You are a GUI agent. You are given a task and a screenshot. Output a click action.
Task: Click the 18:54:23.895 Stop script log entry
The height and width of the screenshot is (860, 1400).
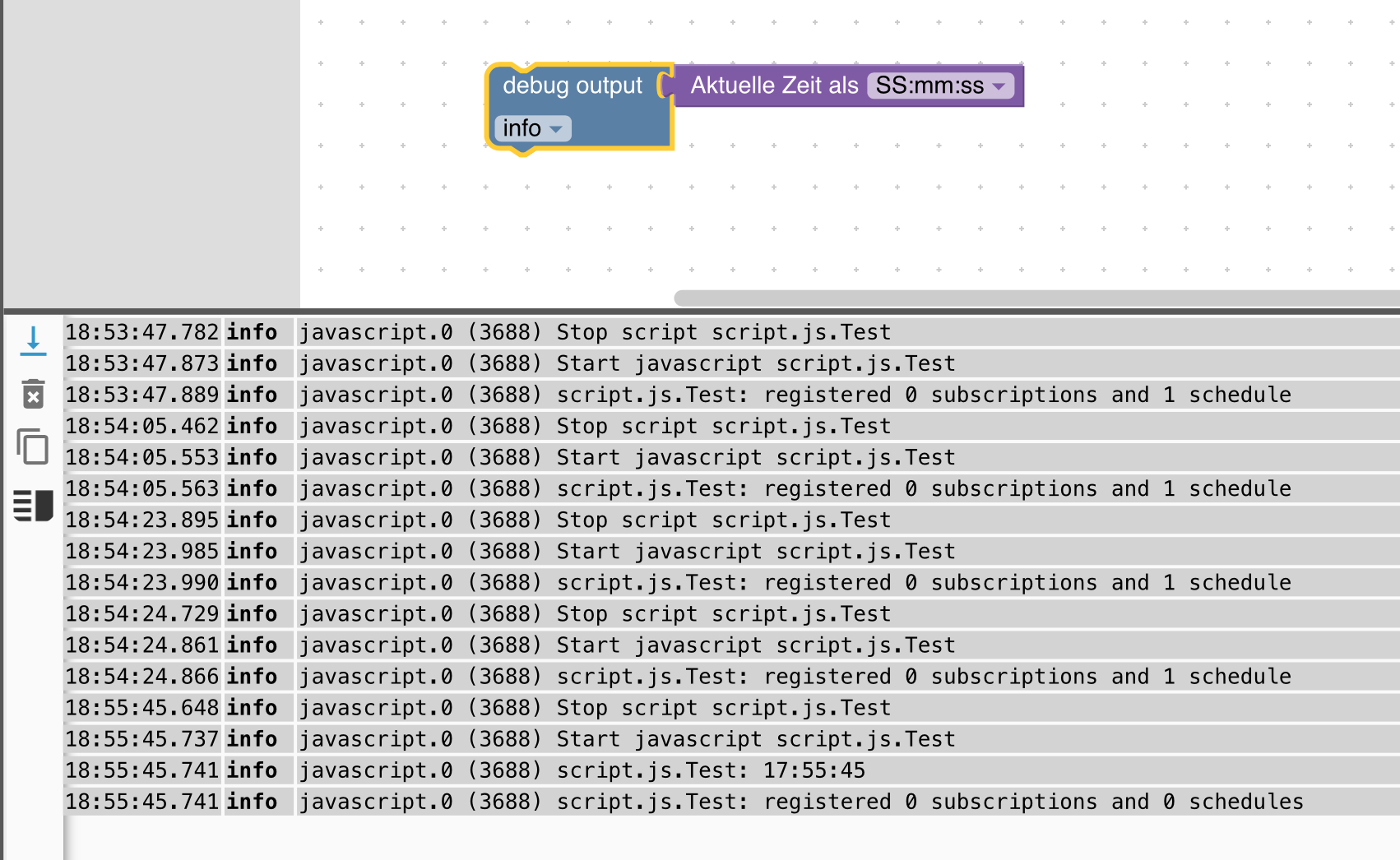[732, 520]
